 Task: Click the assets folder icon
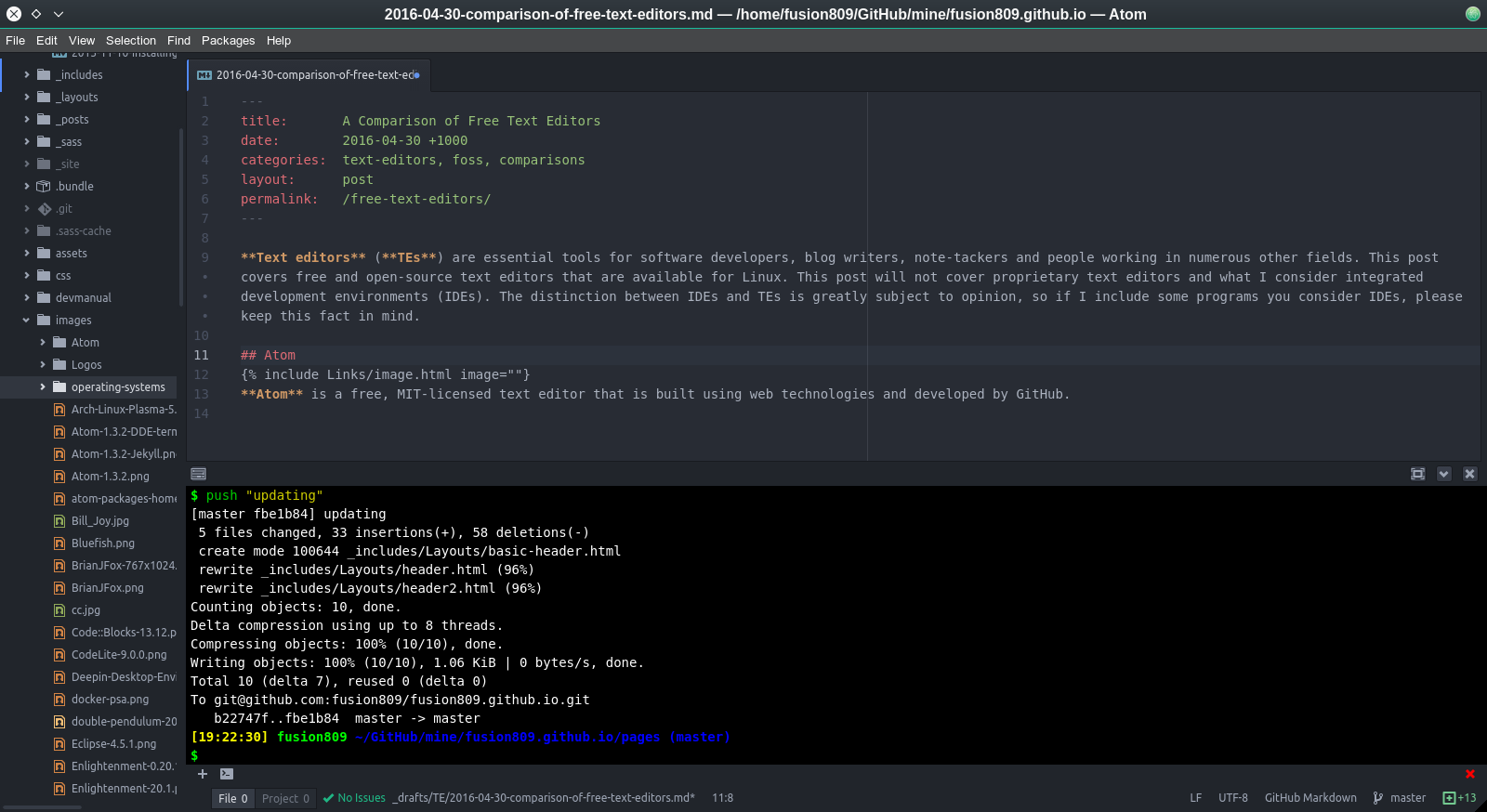click(44, 253)
